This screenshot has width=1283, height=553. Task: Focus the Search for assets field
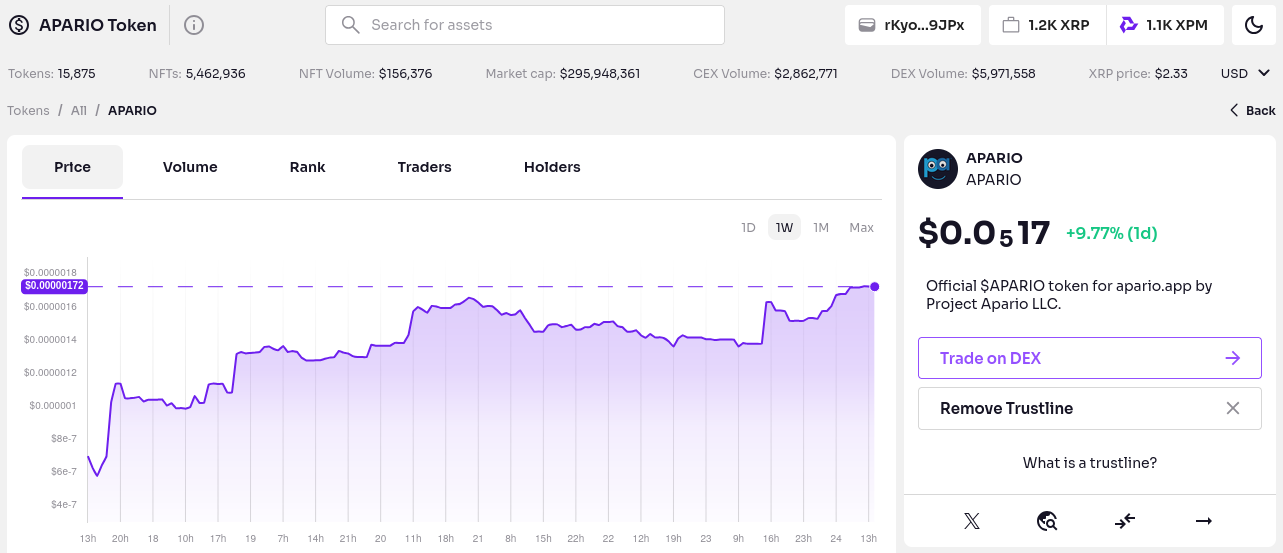(x=525, y=25)
